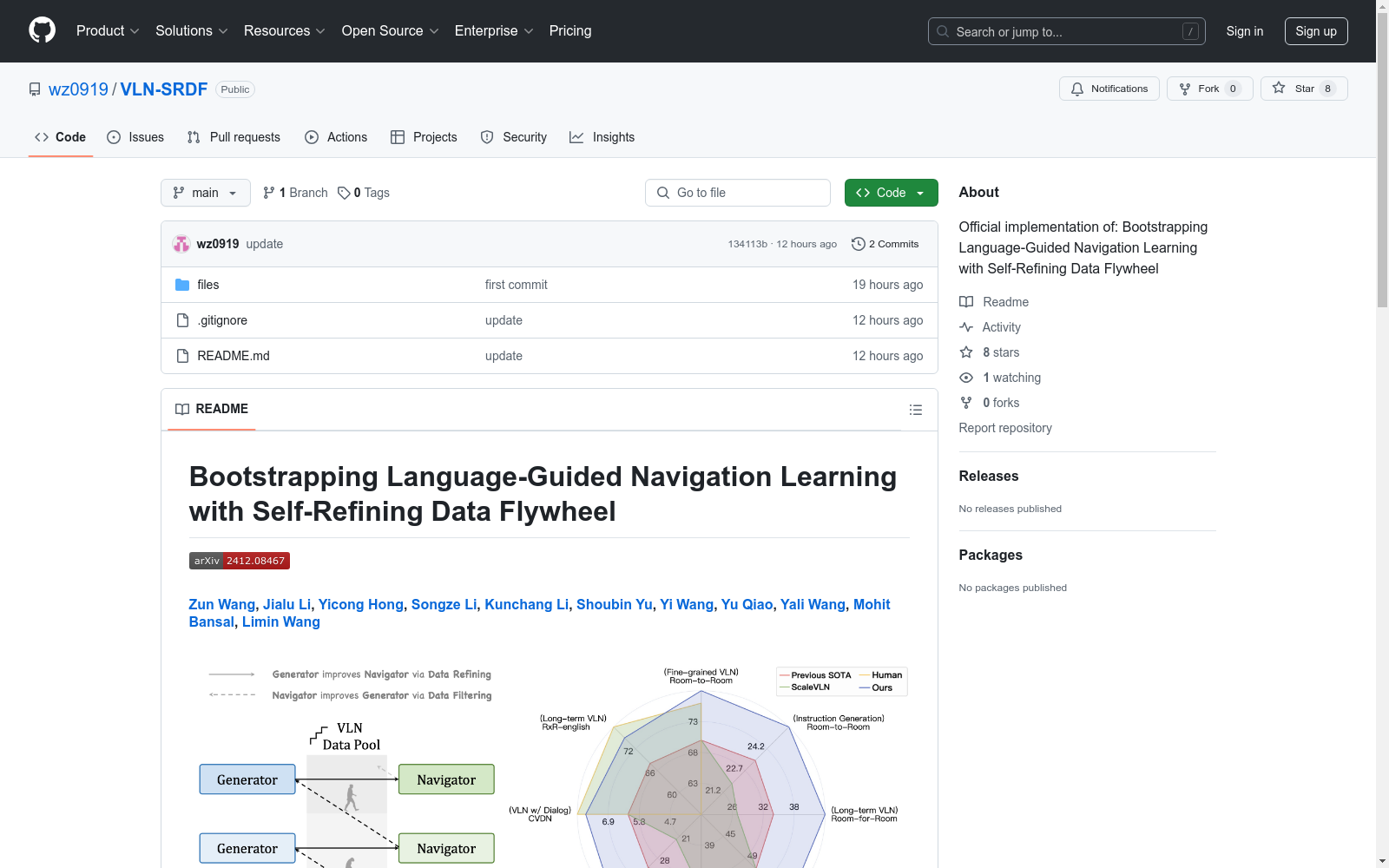Click the Activity pulse icon
This screenshot has height=868, width=1389.
click(x=966, y=327)
